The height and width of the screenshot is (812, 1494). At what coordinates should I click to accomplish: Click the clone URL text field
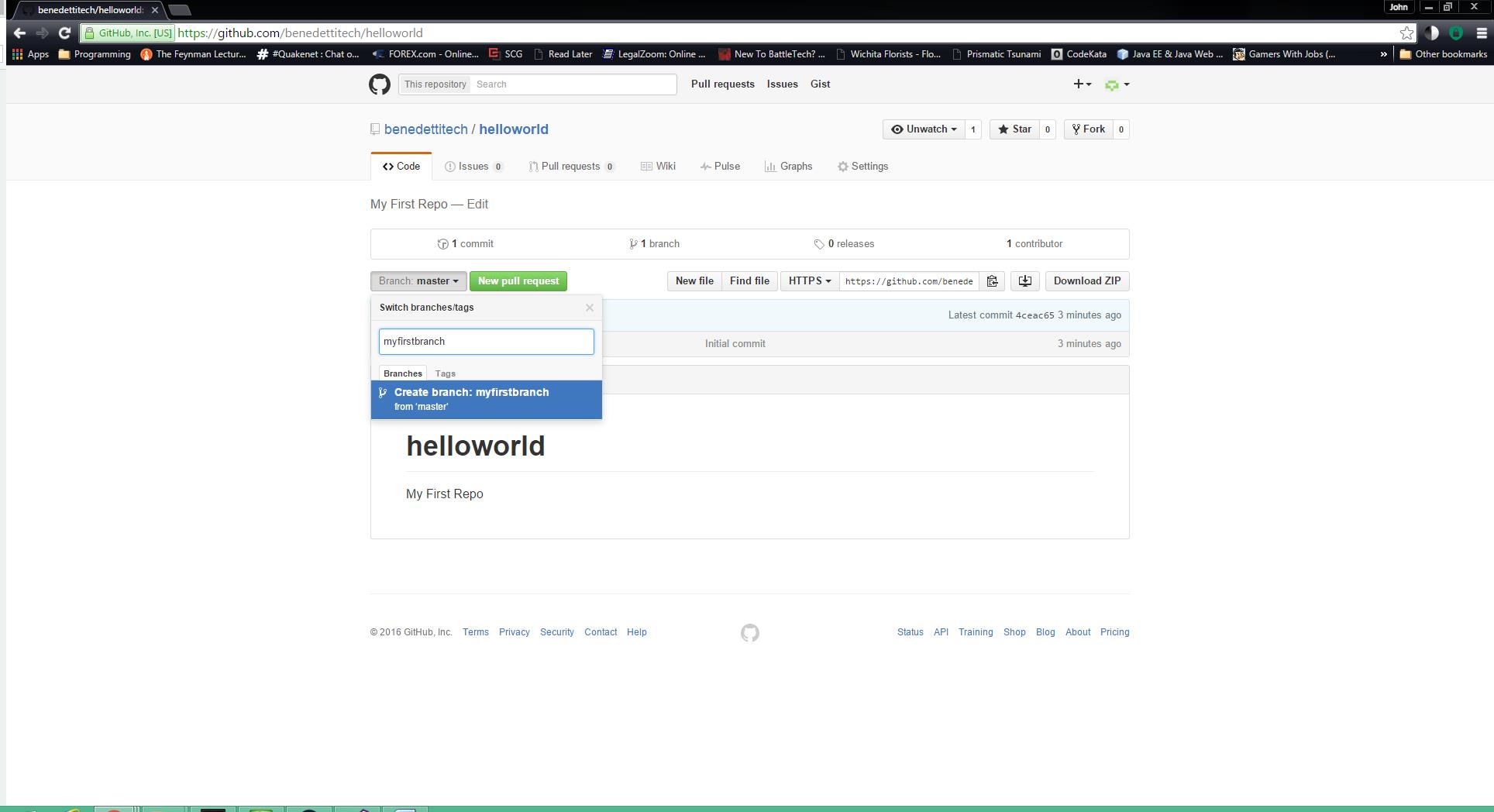[x=909, y=281]
